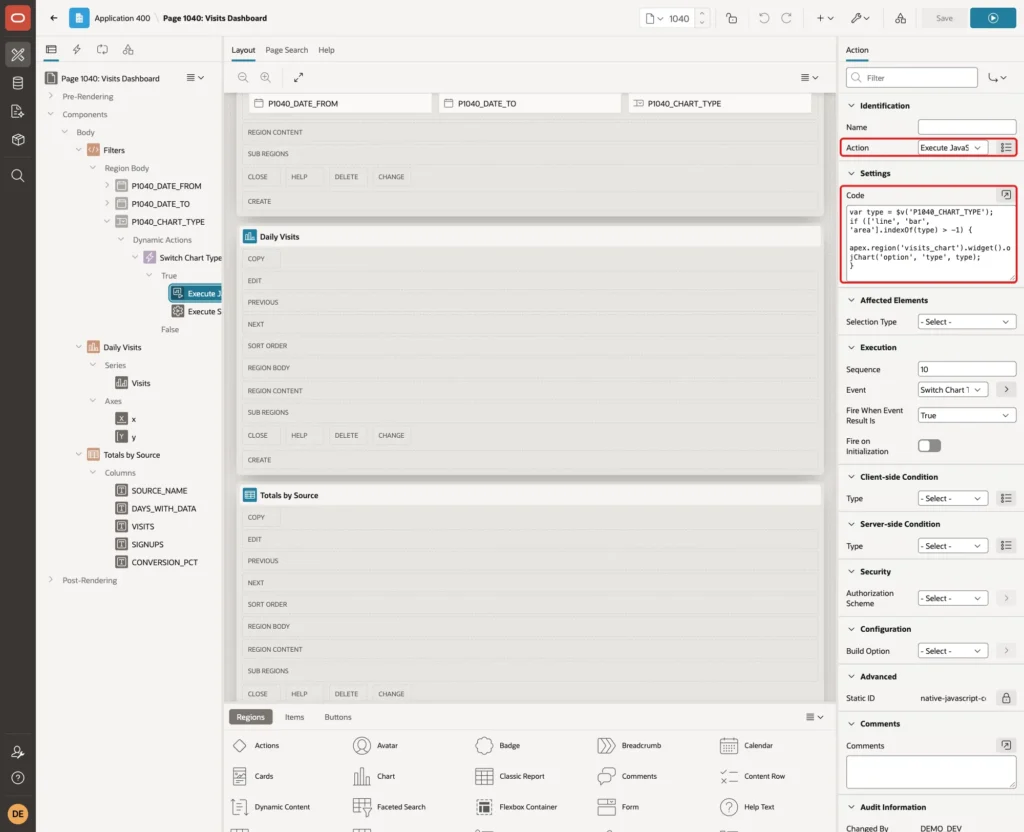This screenshot has height=832, width=1024.
Task: Open the layout menu hamburger dropdown
Action: 809,77
